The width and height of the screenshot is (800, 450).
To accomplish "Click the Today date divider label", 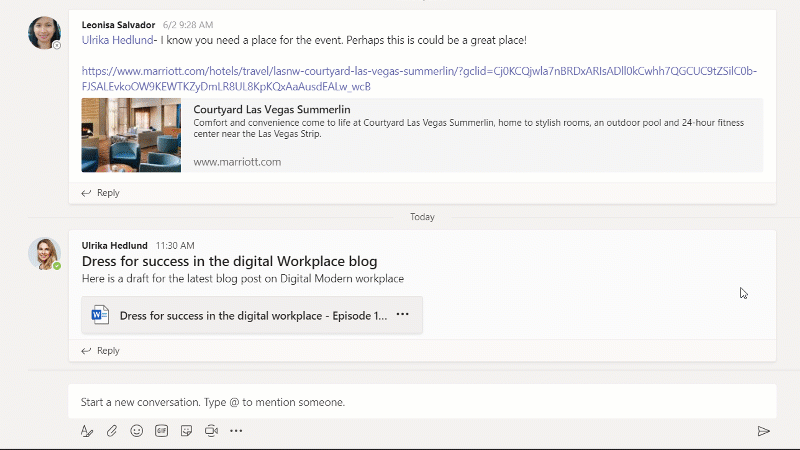I will (422, 217).
